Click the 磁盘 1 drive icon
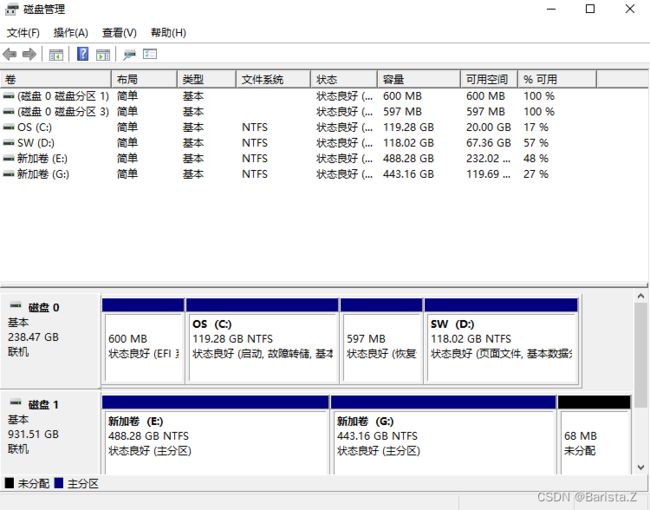Screen dimensions: 650x510 (x=16, y=403)
